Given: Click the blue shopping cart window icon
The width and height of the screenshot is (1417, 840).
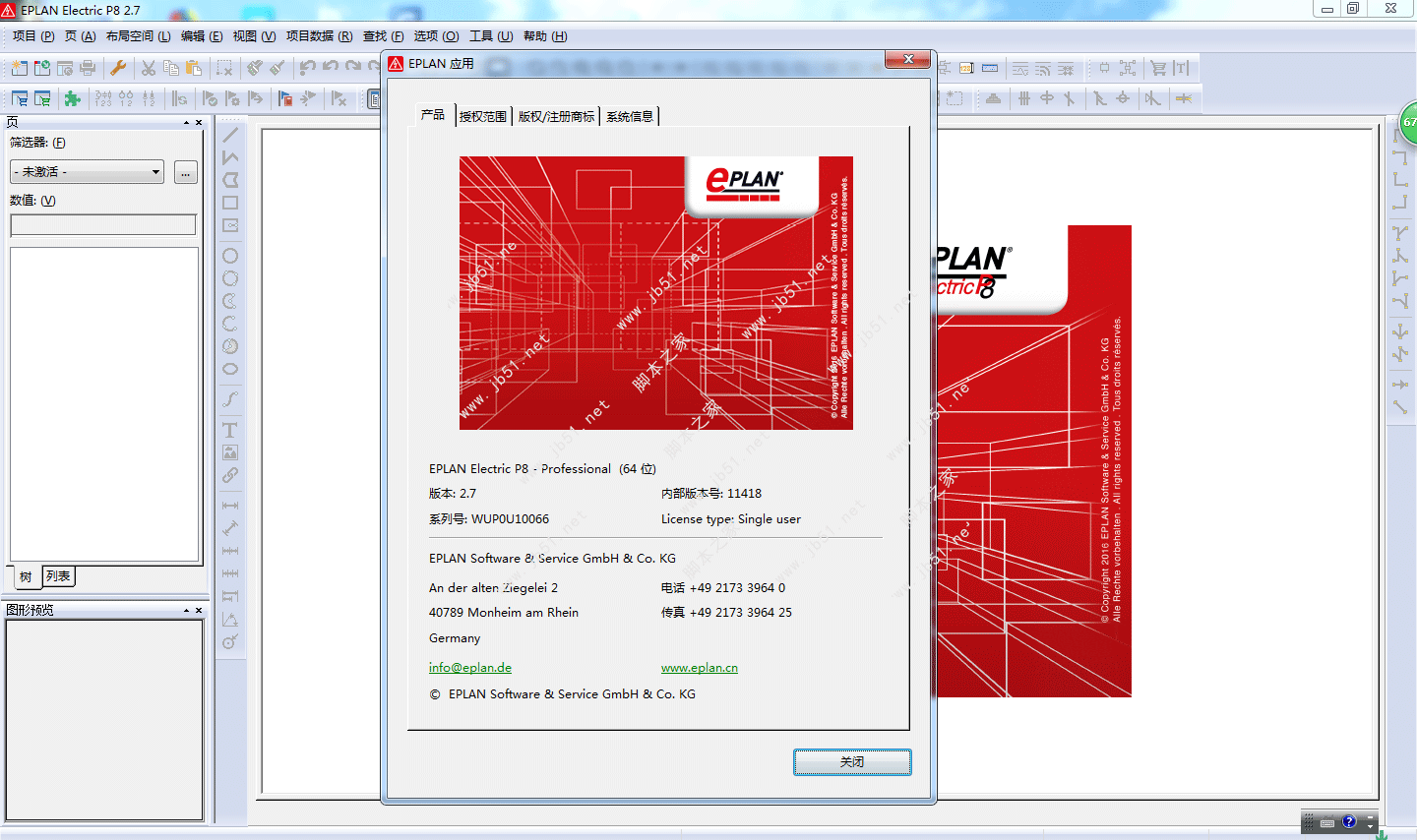Looking at the screenshot, I should 19,98.
